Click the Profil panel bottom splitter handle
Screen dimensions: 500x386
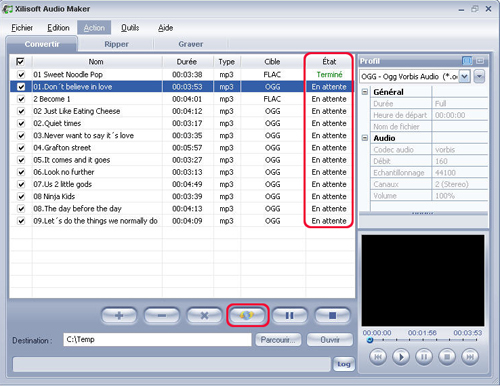tap(423, 213)
